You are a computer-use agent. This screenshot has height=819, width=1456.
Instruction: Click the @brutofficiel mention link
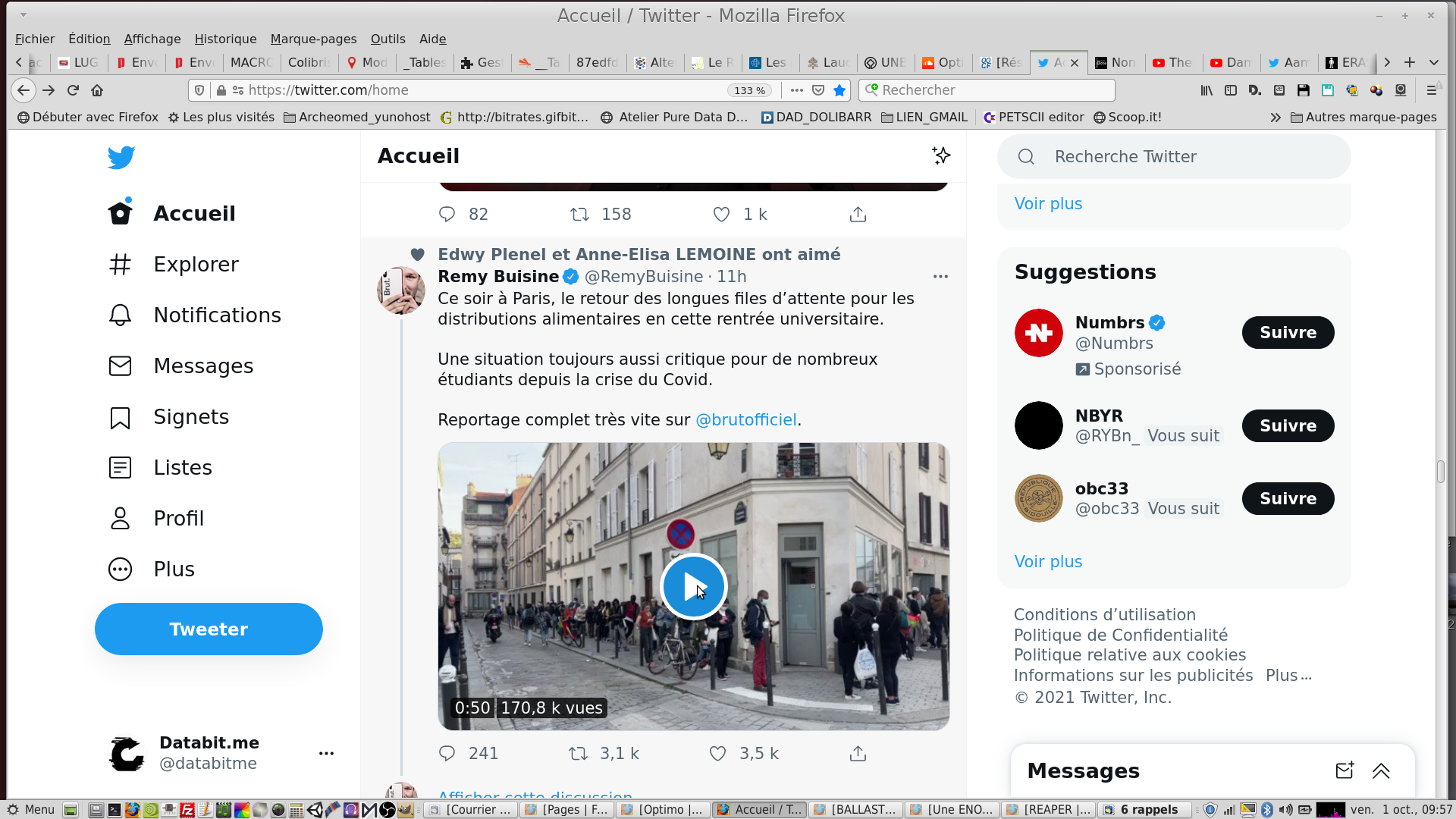745,420
